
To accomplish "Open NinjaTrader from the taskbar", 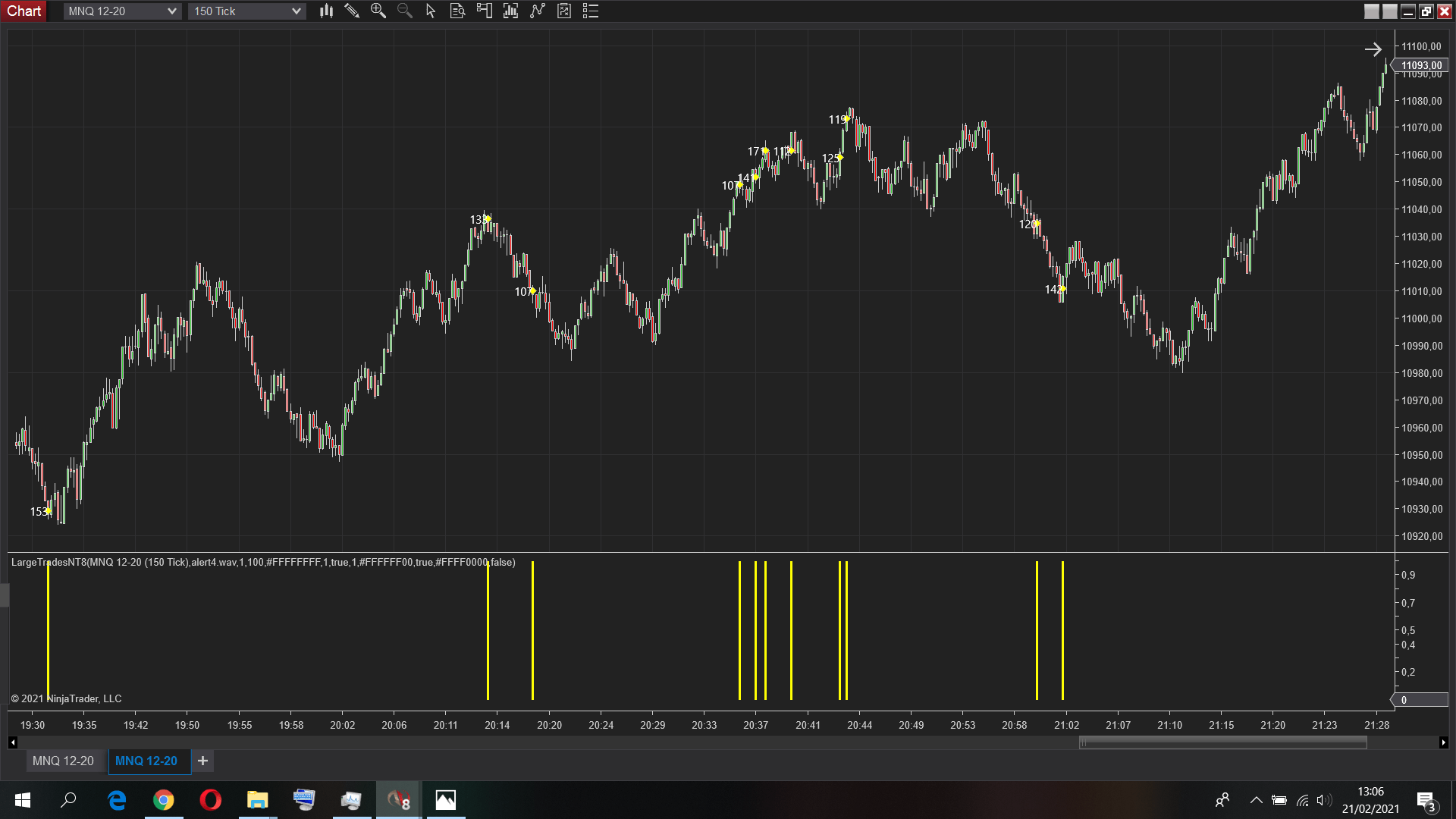I will point(397,800).
